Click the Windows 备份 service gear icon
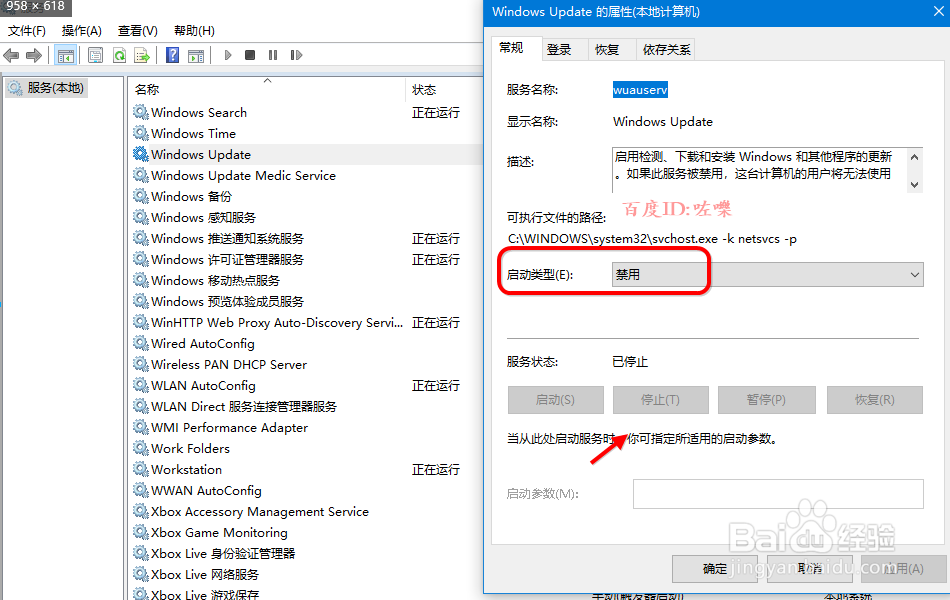The height and width of the screenshot is (600, 950). 141,196
